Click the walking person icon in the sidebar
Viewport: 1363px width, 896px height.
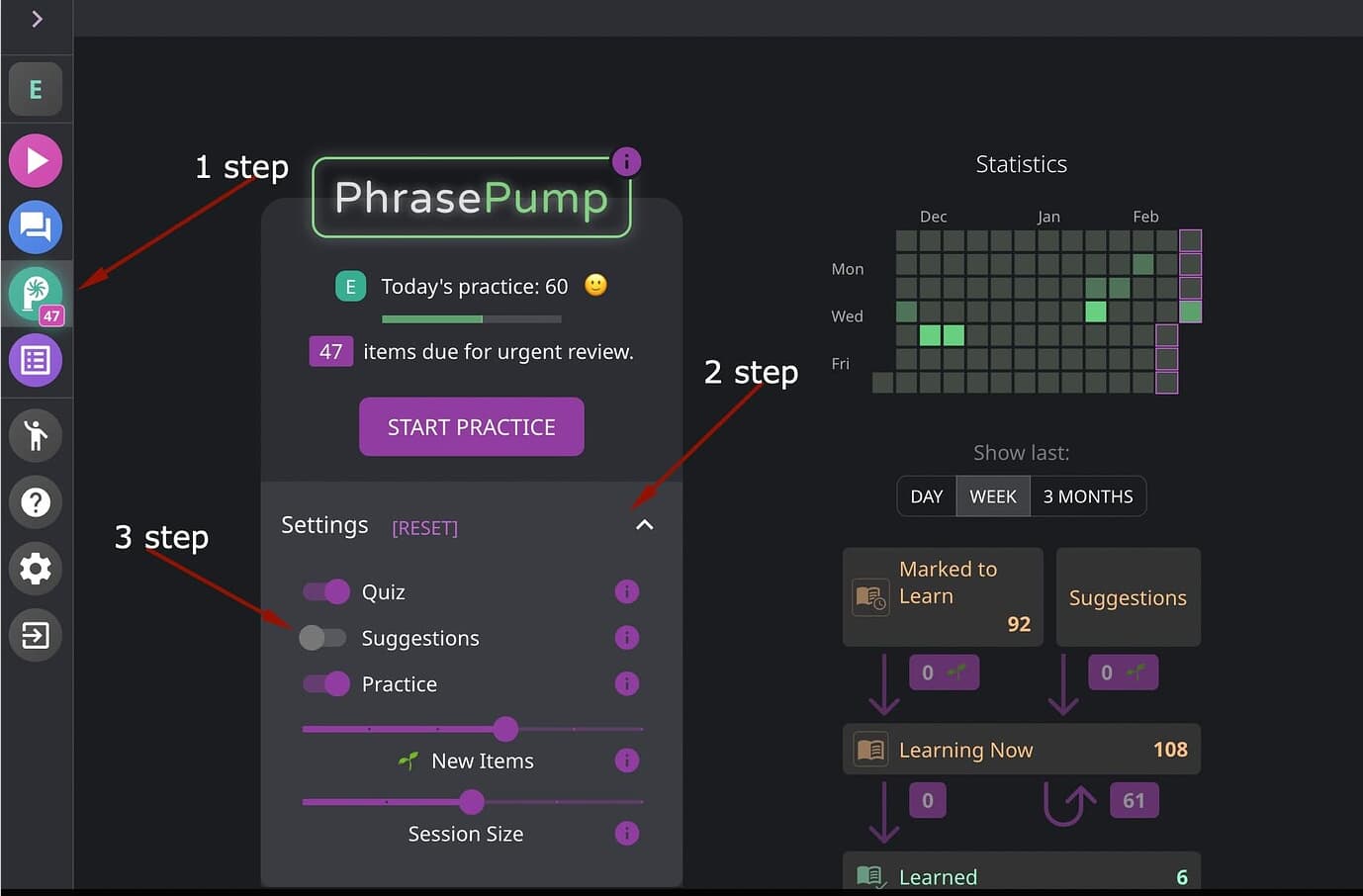pyautogui.click(x=36, y=435)
